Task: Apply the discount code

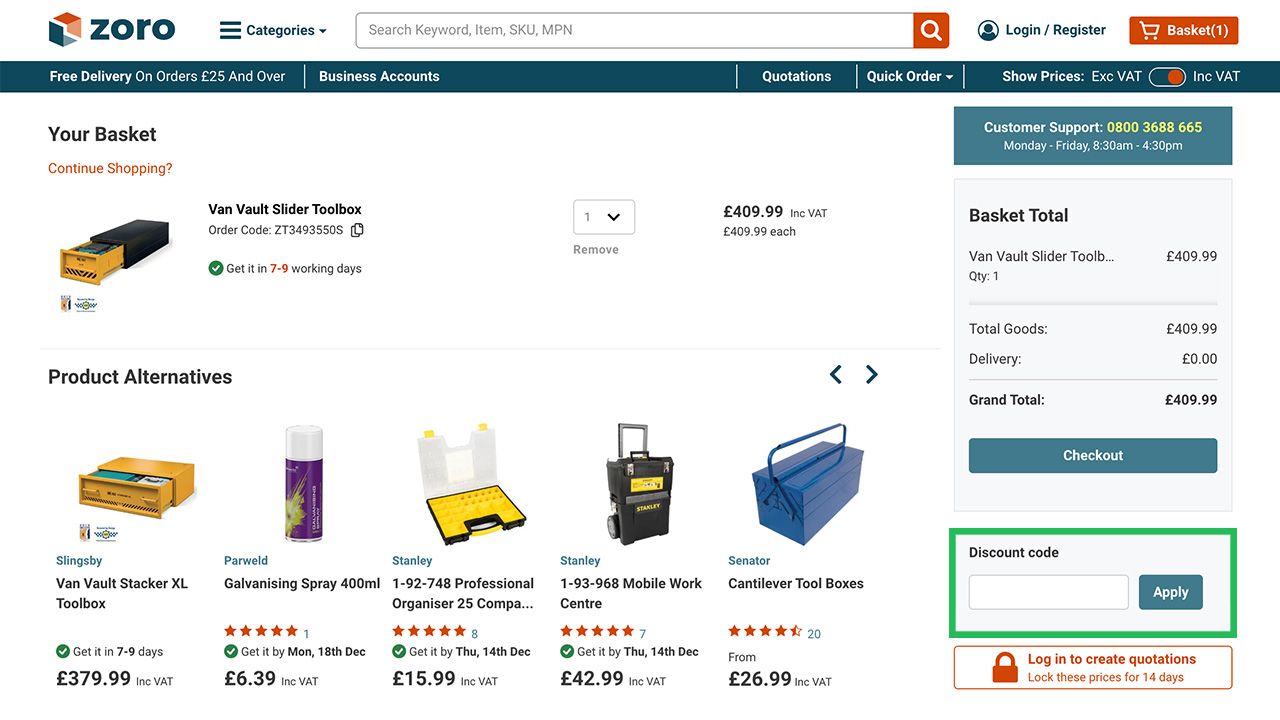Action: [1170, 592]
